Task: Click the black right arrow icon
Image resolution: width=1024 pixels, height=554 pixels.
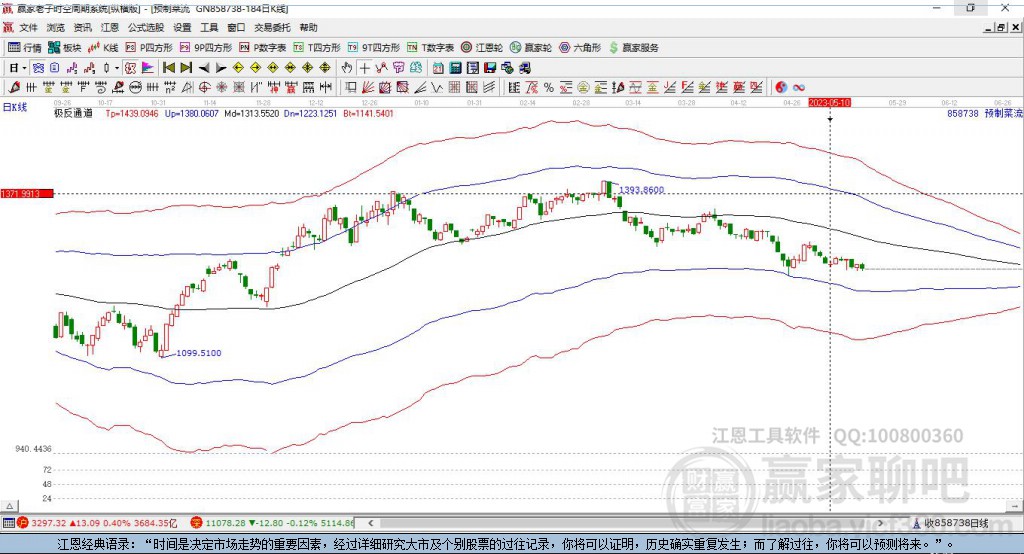Action: pos(221,68)
